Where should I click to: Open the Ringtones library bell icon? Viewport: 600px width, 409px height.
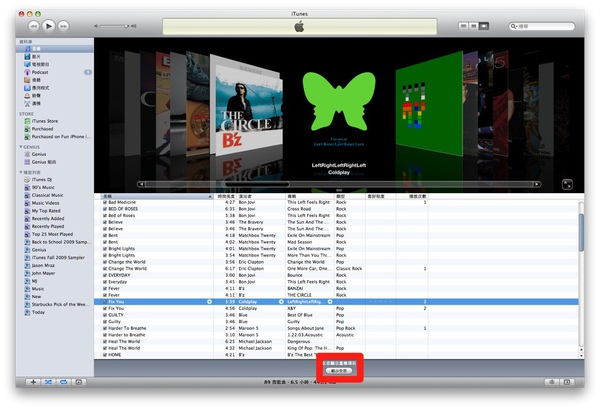point(27,96)
